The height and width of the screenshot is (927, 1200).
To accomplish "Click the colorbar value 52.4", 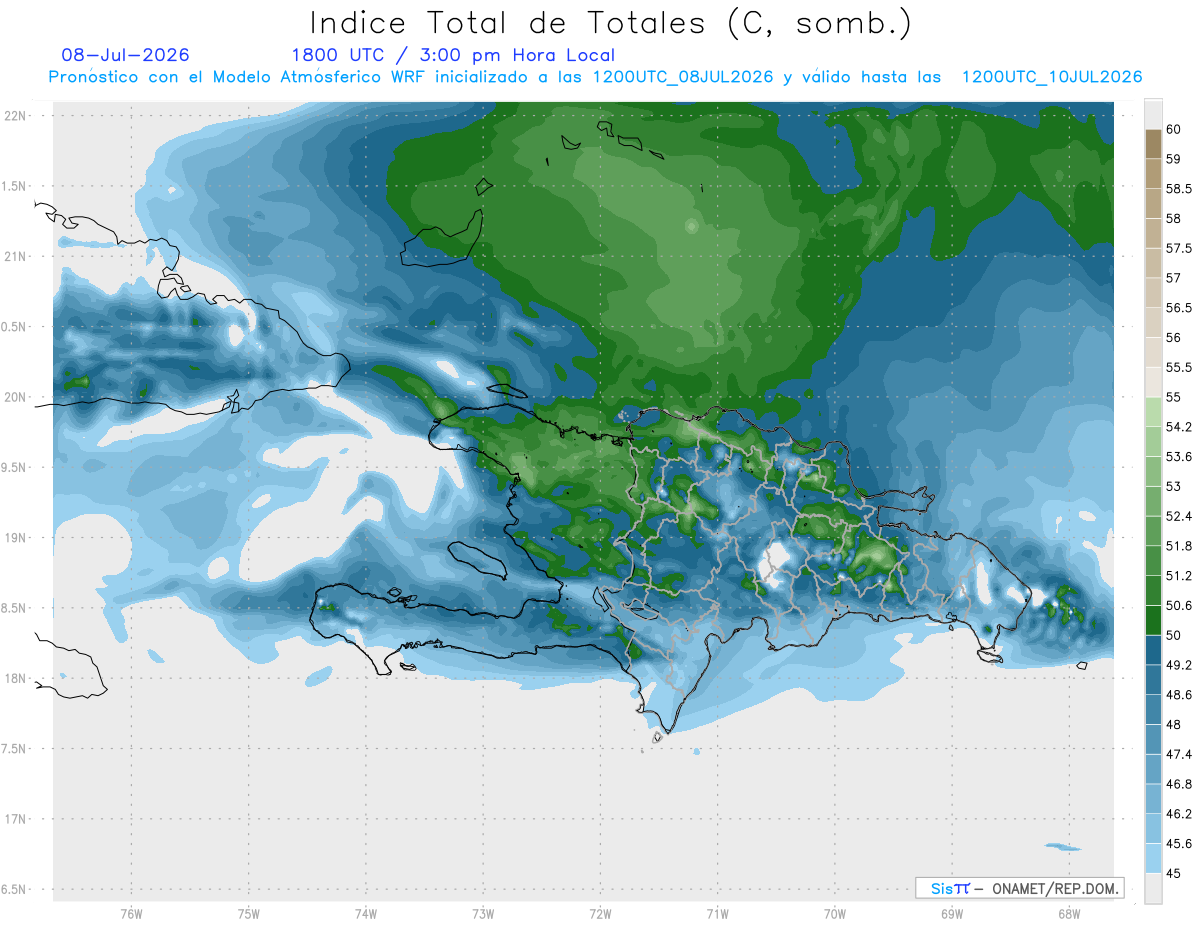I will pyautogui.click(x=1178, y=516).
